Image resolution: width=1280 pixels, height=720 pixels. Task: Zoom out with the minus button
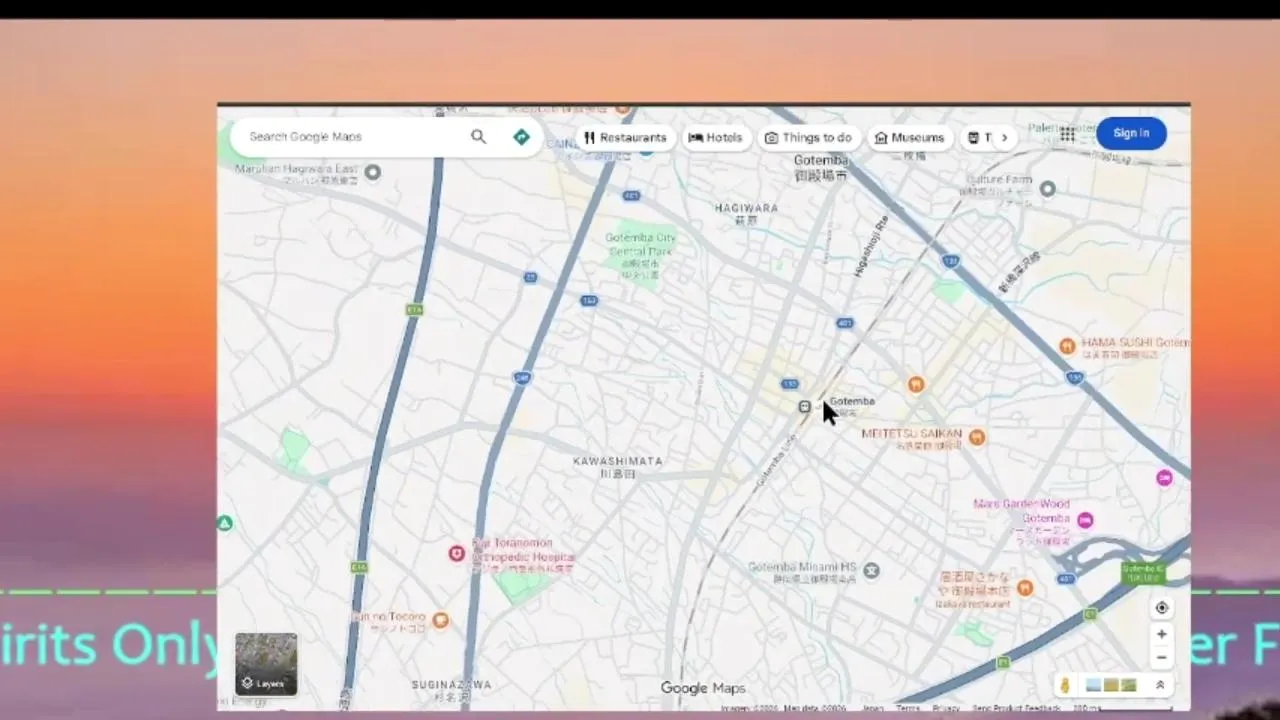(1161, 658)
